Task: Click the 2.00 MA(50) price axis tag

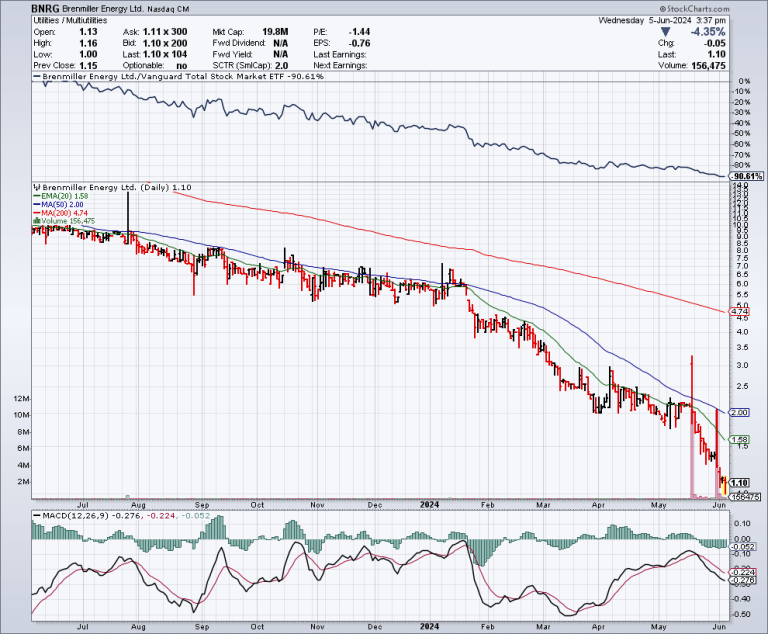Action: point(739,413)
